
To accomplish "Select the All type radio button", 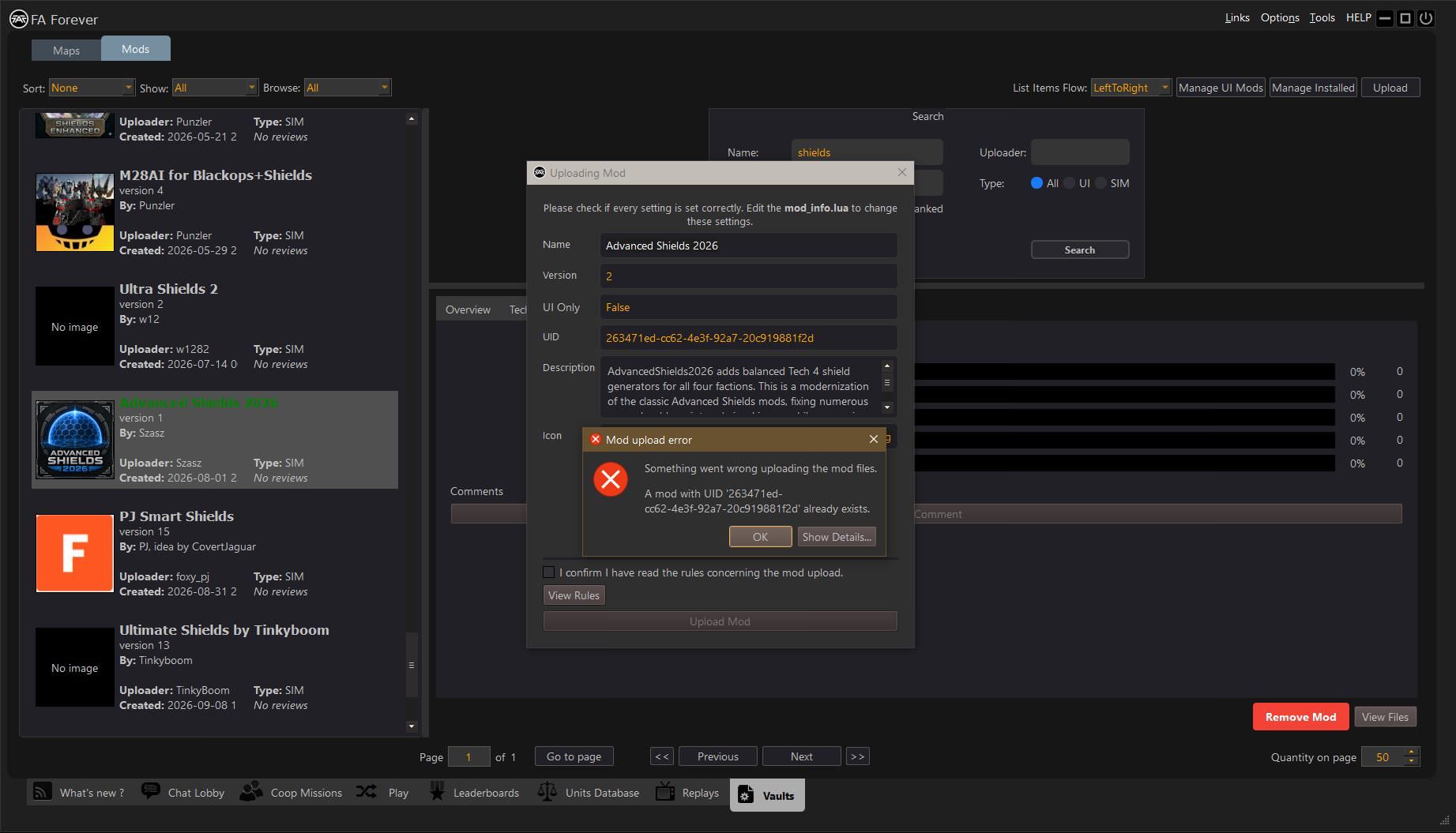I will [1037, 183].
